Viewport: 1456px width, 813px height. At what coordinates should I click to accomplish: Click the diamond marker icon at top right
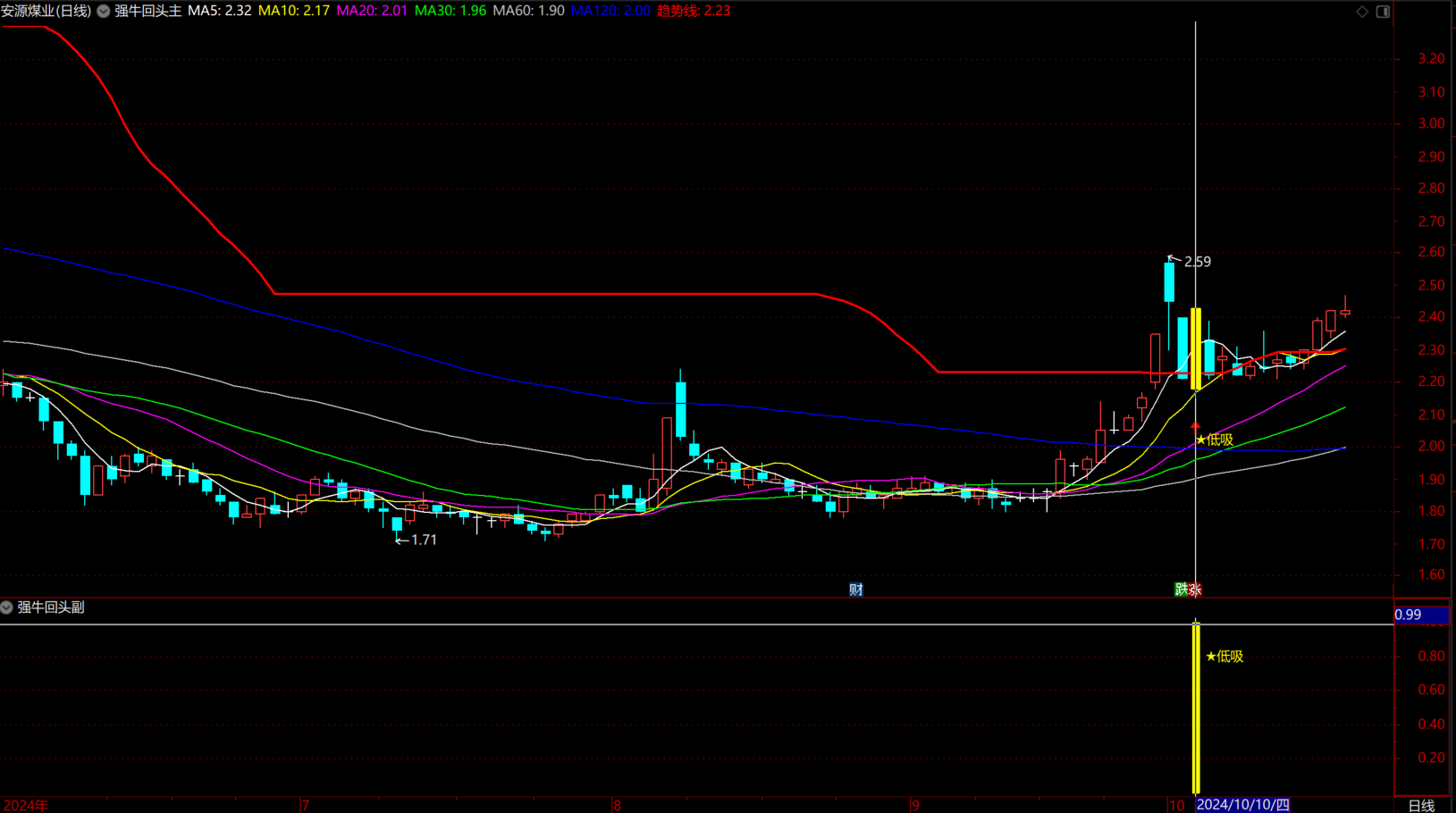(1362, 12)
